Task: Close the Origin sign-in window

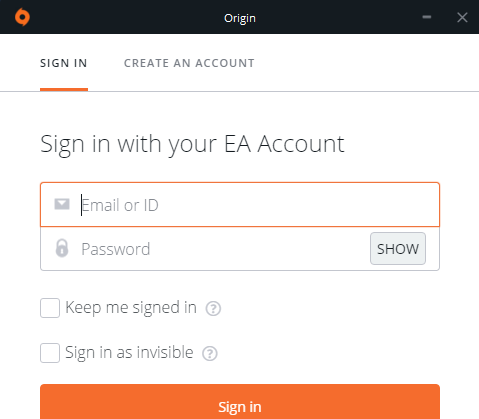Action: coord(462,17)
